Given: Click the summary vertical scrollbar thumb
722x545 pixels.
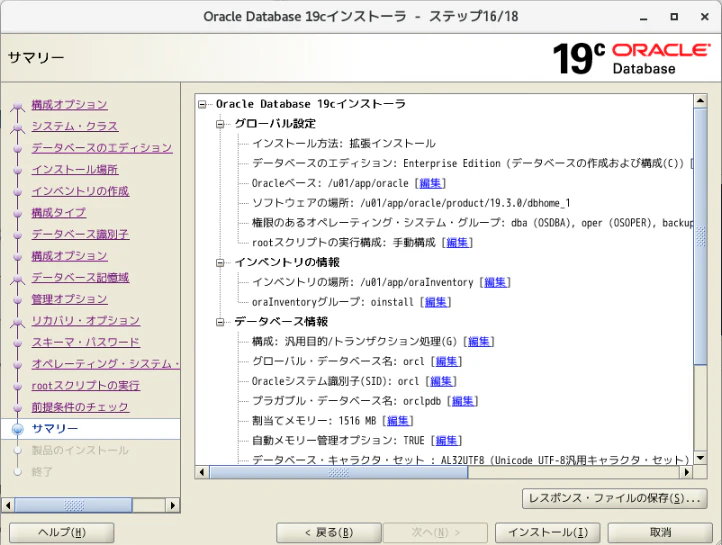Looking at the screenshot, I should [x=700, y=237].
